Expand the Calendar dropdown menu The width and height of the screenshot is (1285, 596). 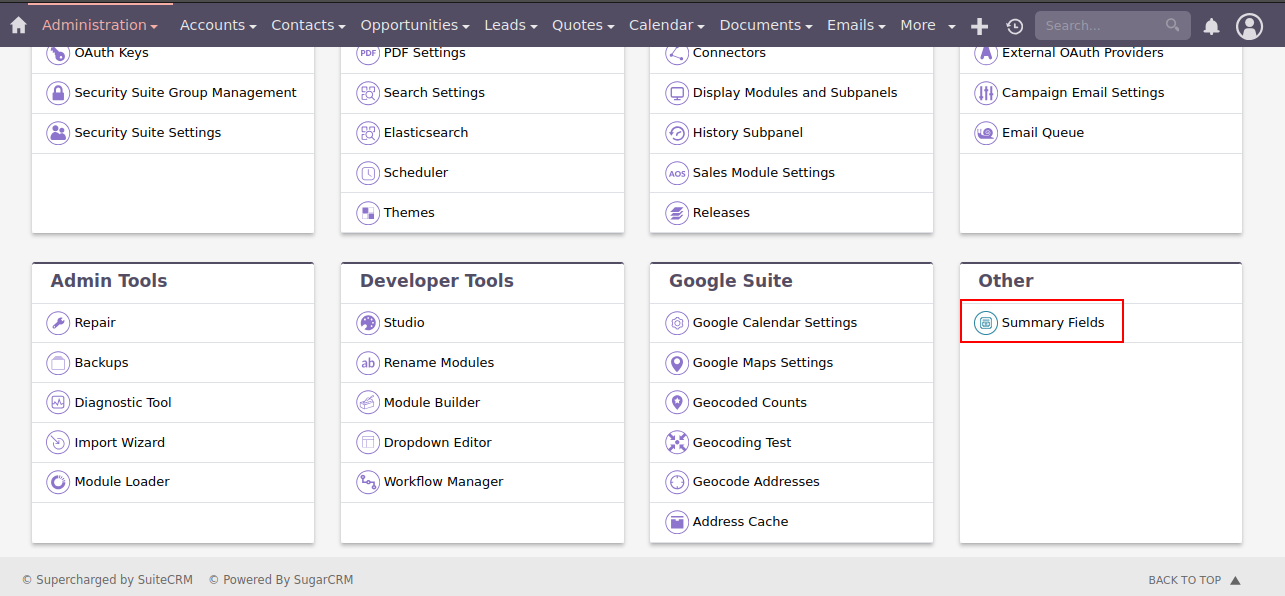[x=667, y=25]
